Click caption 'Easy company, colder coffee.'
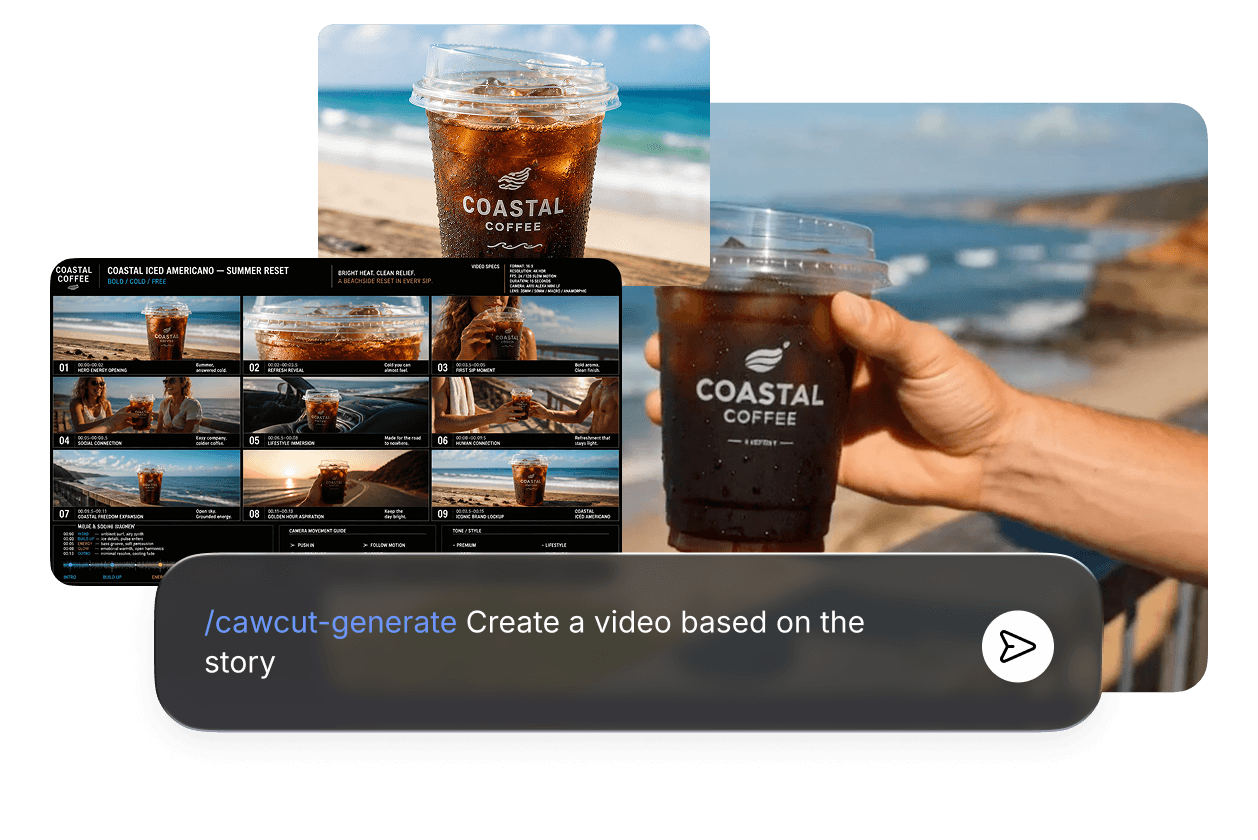 click(x=211, y=441)
